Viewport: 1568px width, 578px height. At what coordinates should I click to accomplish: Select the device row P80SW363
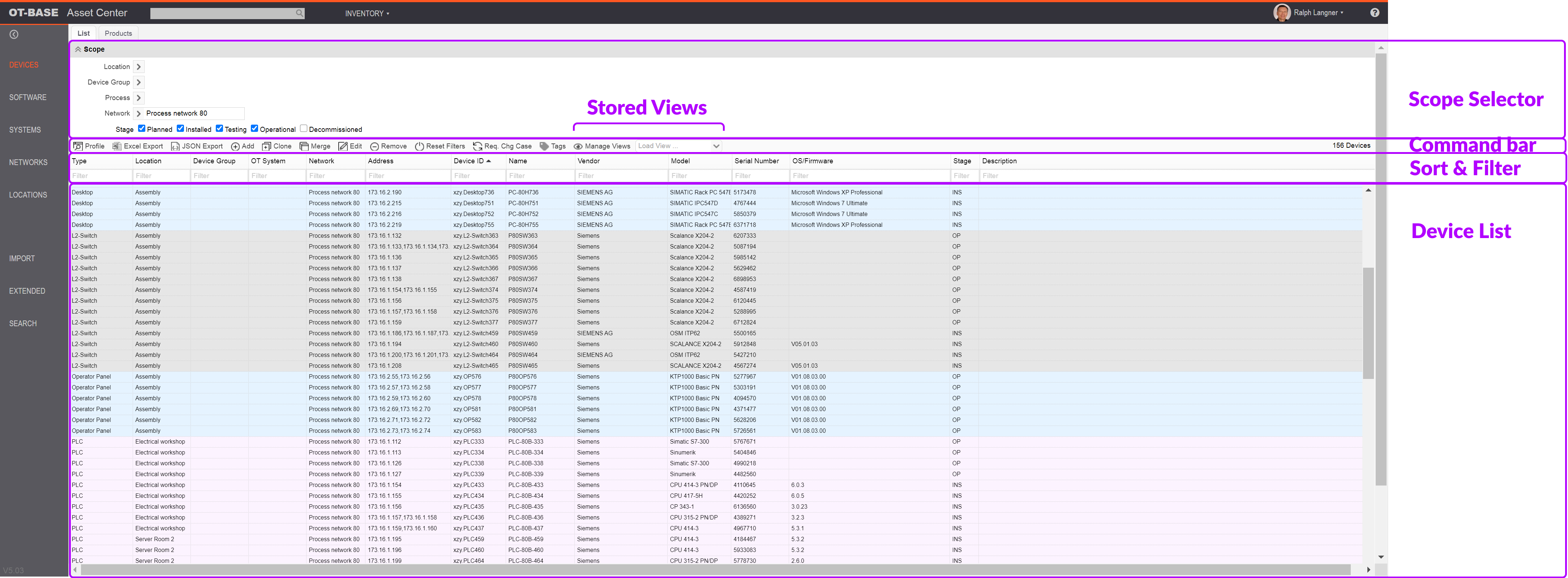[x=716, y=236]
